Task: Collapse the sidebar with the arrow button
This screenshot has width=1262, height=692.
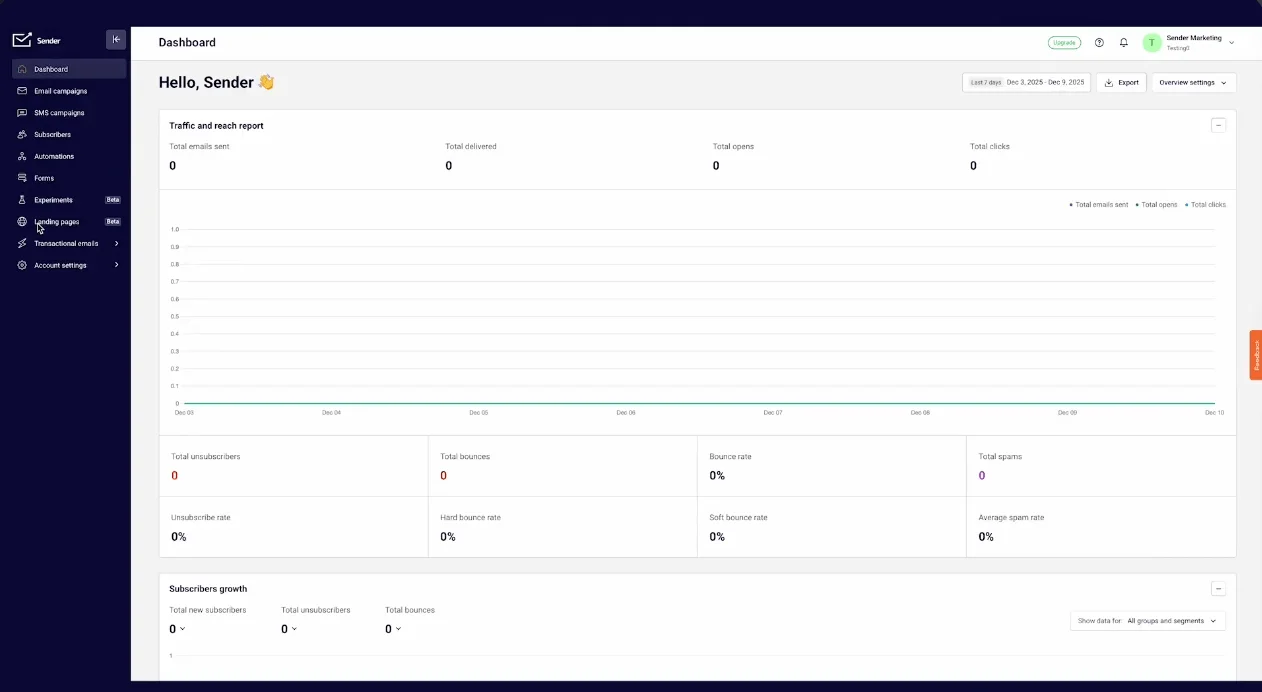Action: pos(116,40)
